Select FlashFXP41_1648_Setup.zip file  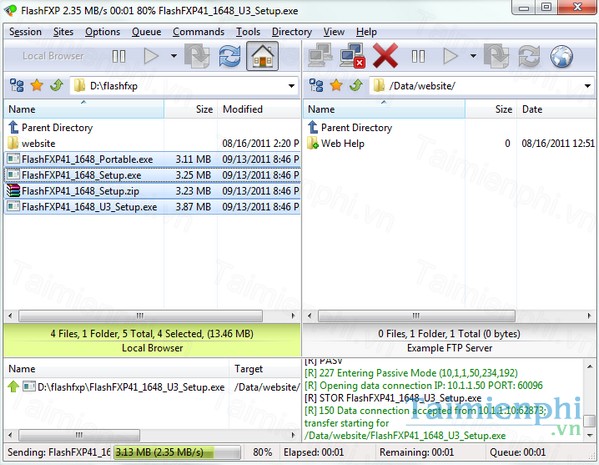(x=152, y=191)
